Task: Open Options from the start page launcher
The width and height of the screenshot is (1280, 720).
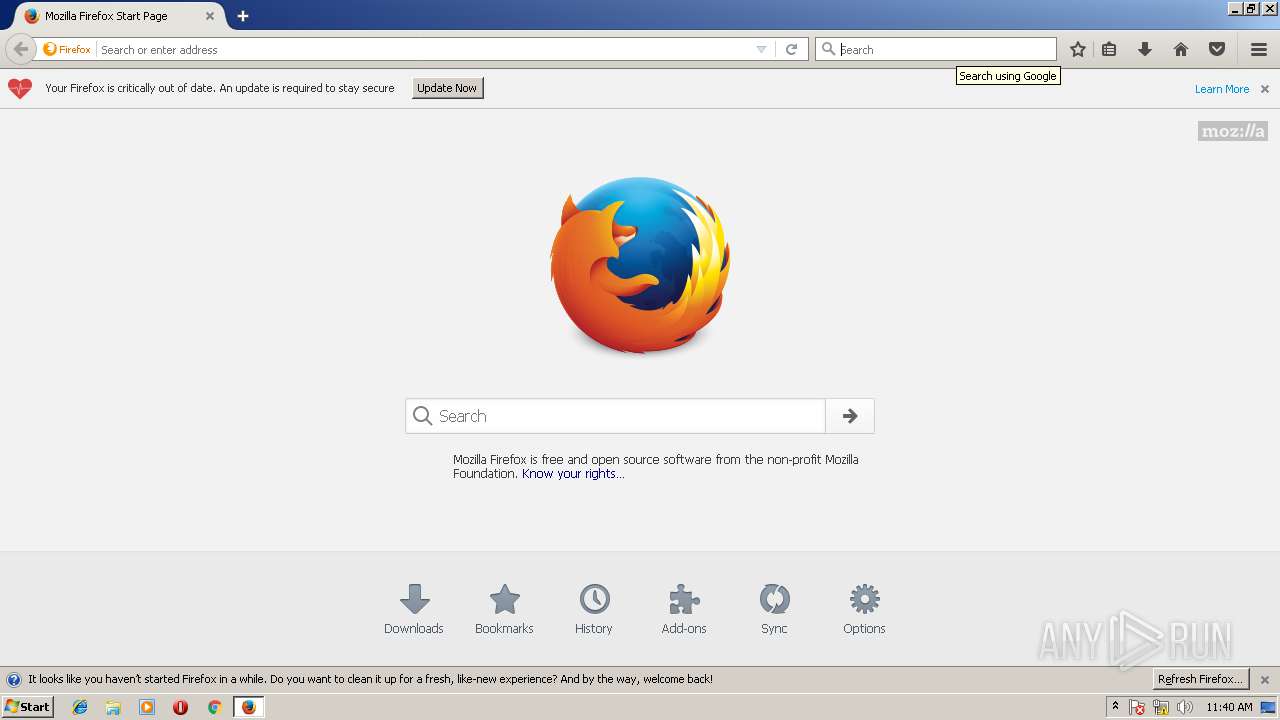Action: click(x=864, y=609)
